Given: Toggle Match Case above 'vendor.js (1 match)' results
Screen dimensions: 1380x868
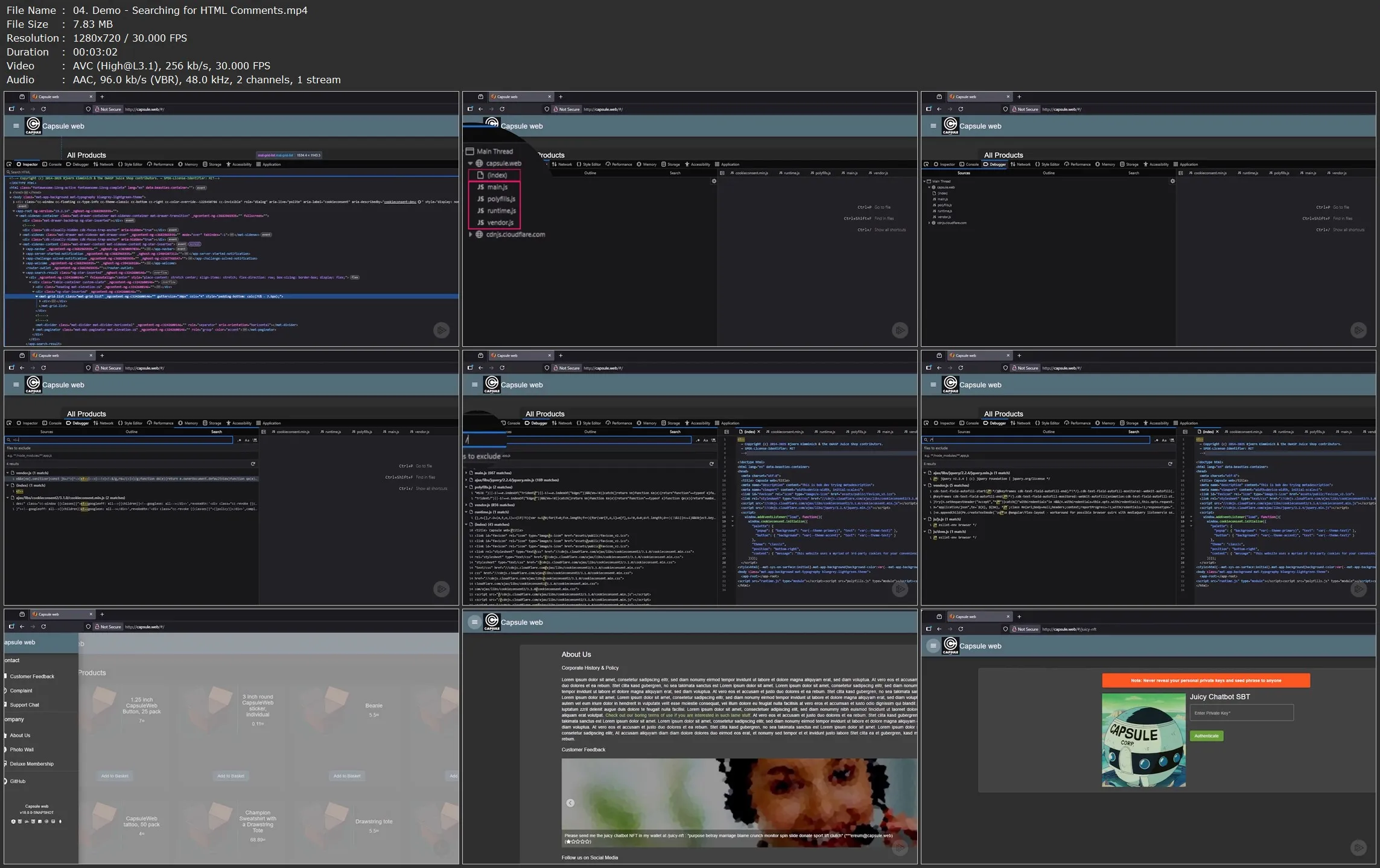Looking at the screenshot, I should tap(247, 440).
